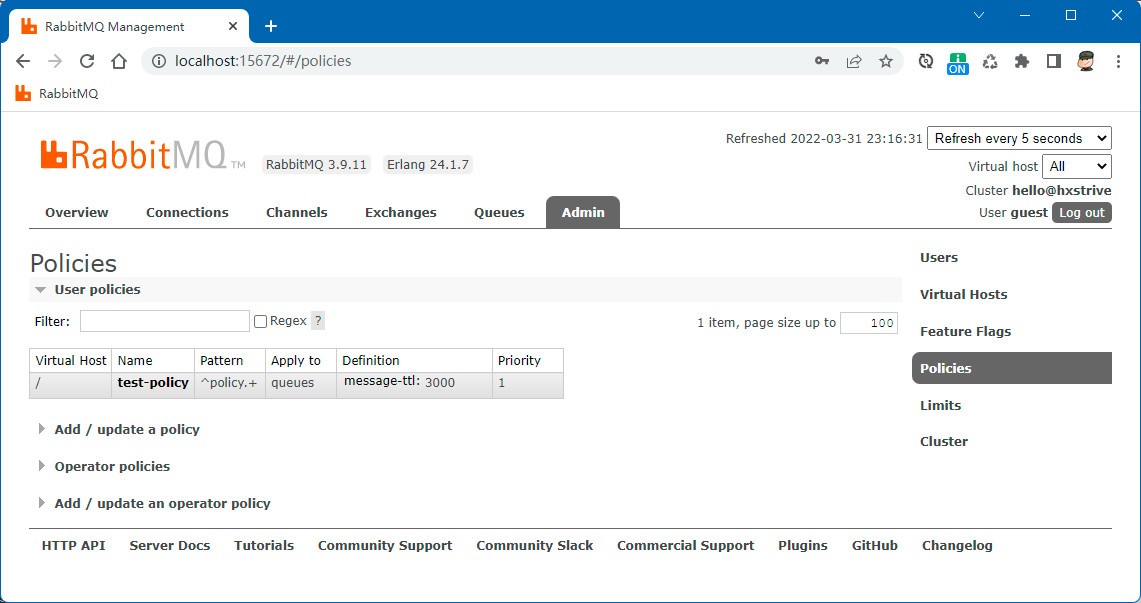
Task: Click the policy Filter text field
Action: pyautogui.click(x=164, y=322)
